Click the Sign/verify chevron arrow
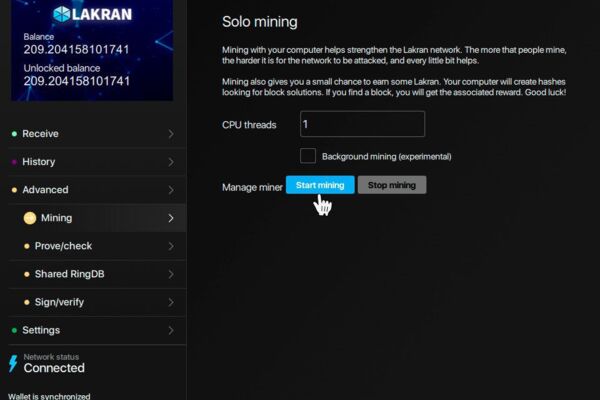Image resolution: width=600 pixels, height=400 pixels. pos(171,302)
